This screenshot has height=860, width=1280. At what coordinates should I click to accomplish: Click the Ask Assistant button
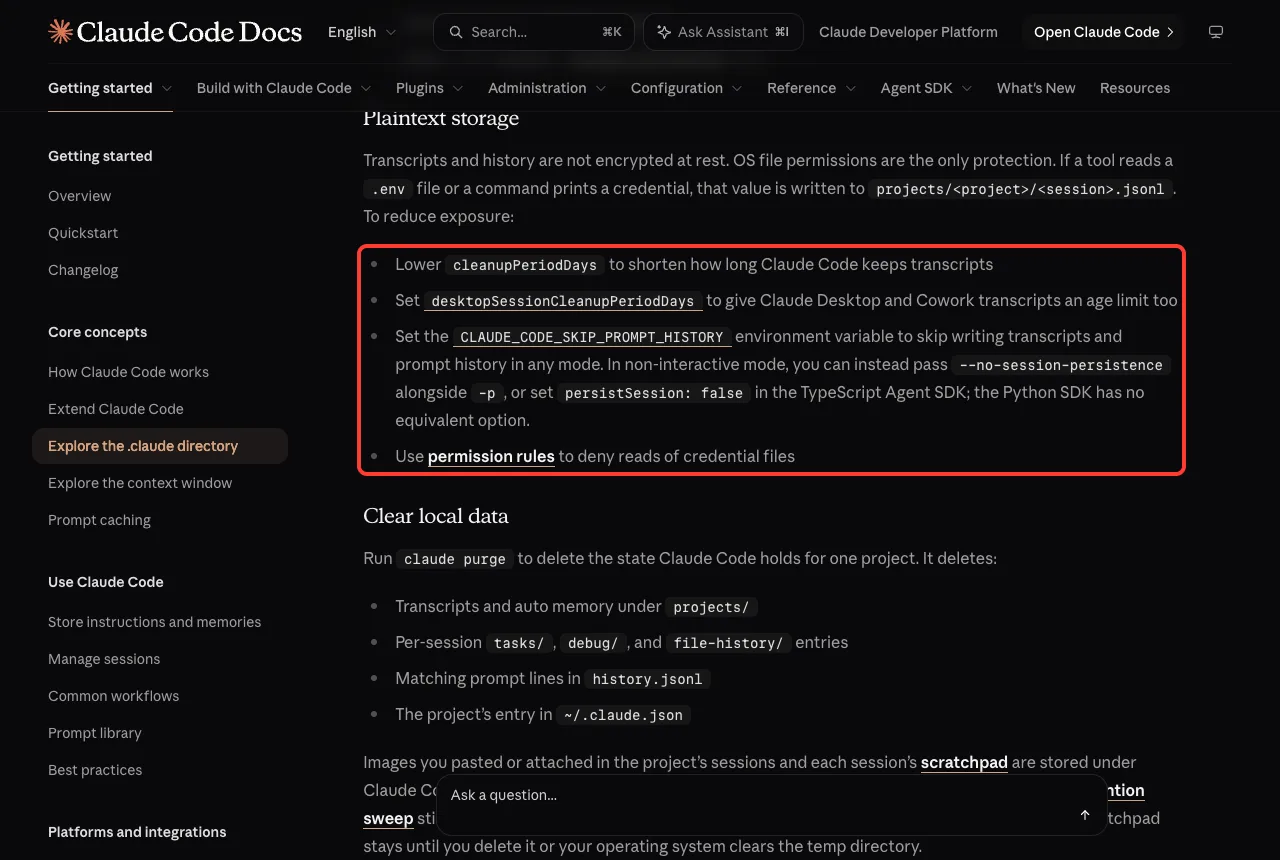[x=723, y=32]
